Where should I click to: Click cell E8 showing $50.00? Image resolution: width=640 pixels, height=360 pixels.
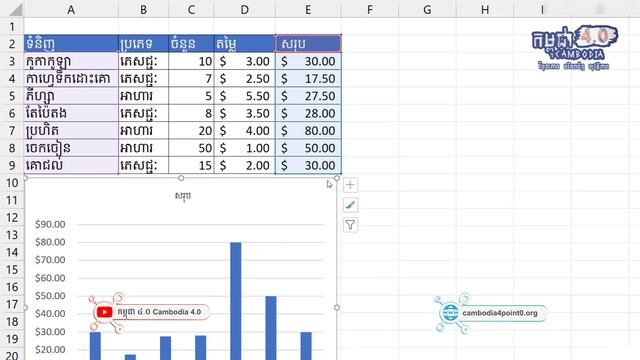(308, 148)
